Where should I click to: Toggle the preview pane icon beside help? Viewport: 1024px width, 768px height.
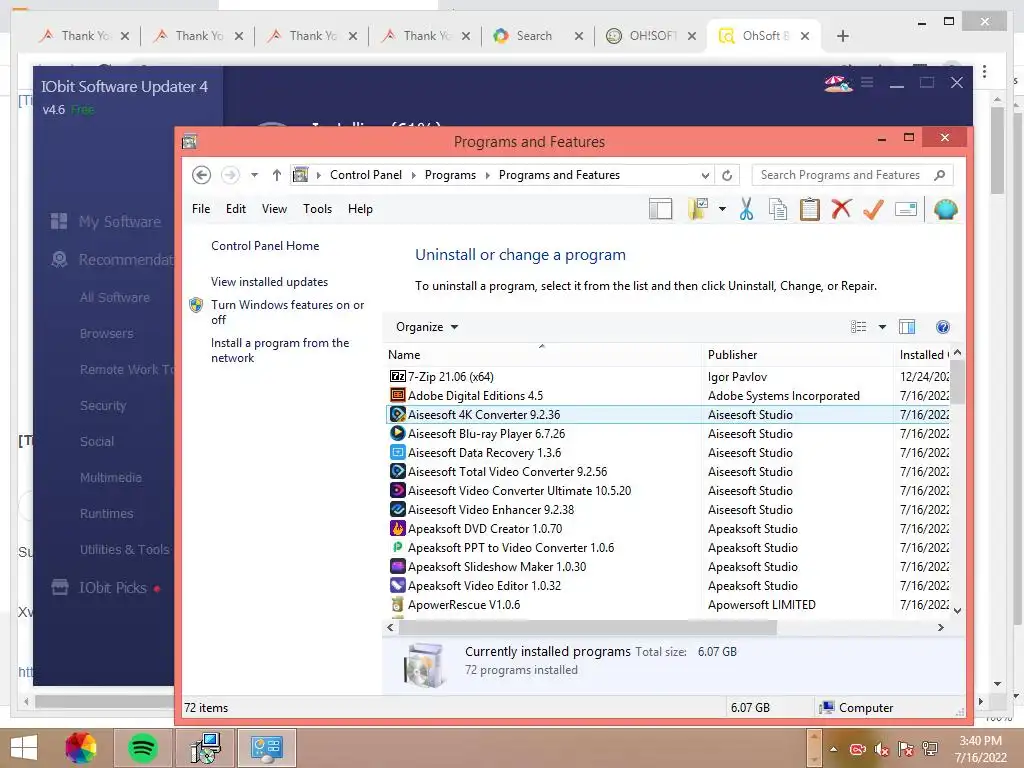click(x=907, y=327)
